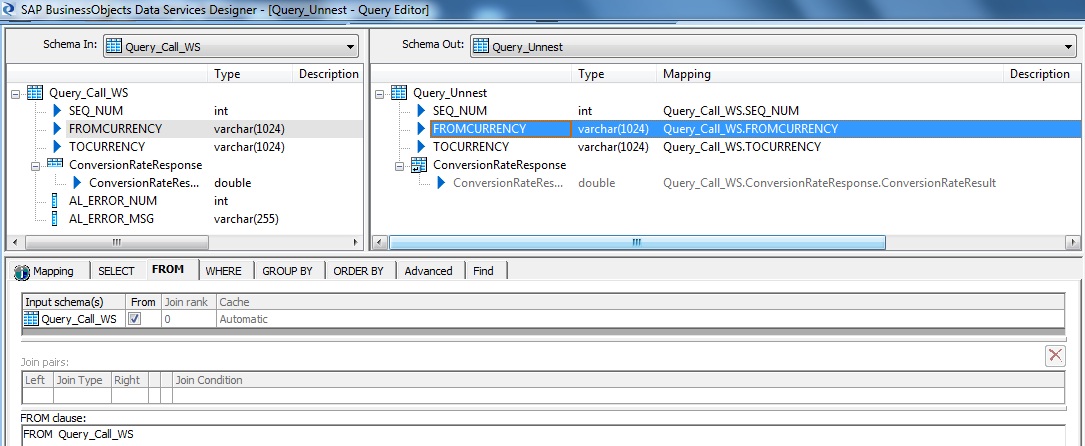Click the FROMCURRENCY column arrow icon in Schema In
This screenshot has height=446, width=1085.
[x=58, y=129]
